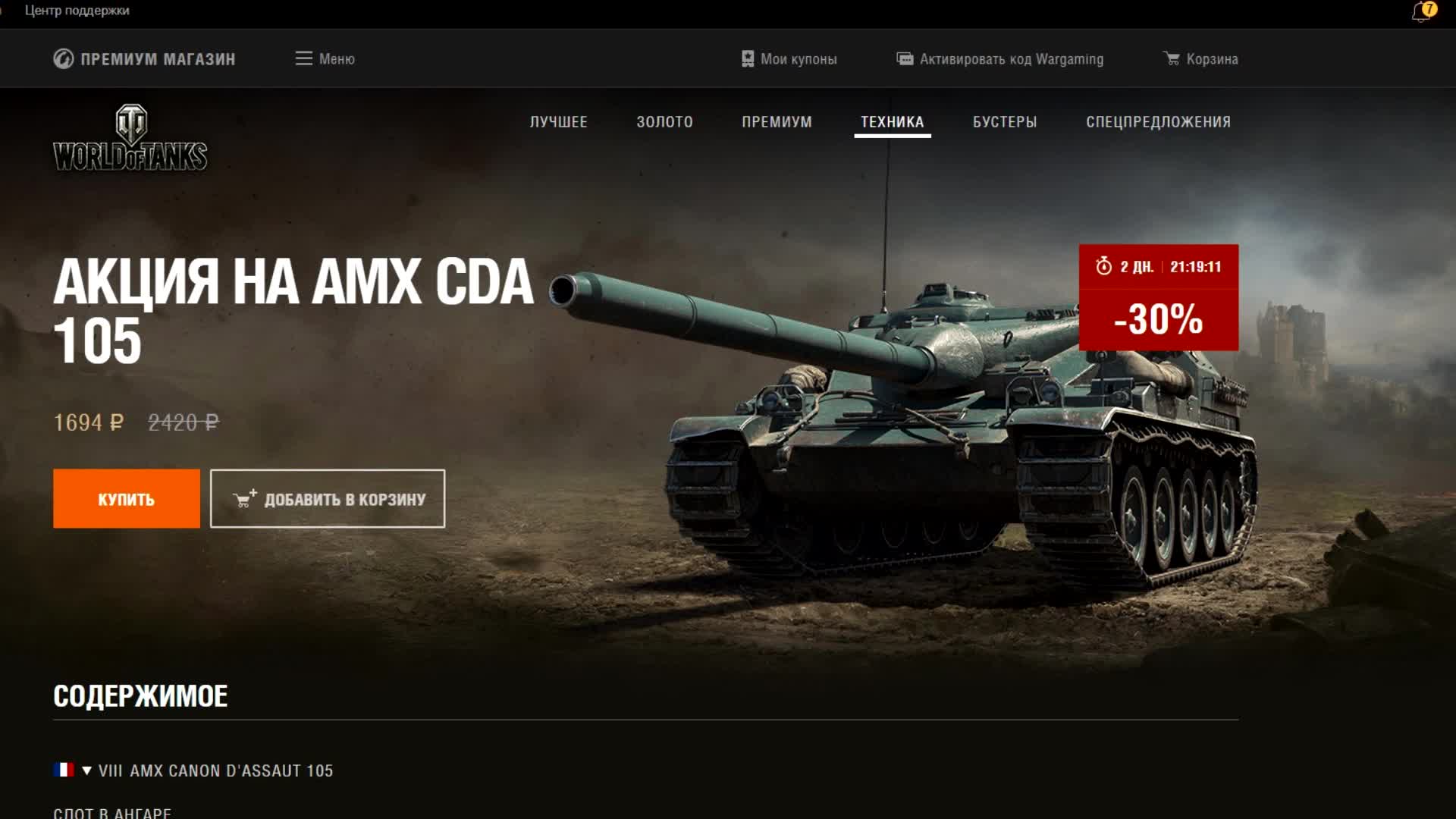Click the Мои купоны coupon icon
Viewport: 1456px width, 819px height.
click(x=748, y=58)
